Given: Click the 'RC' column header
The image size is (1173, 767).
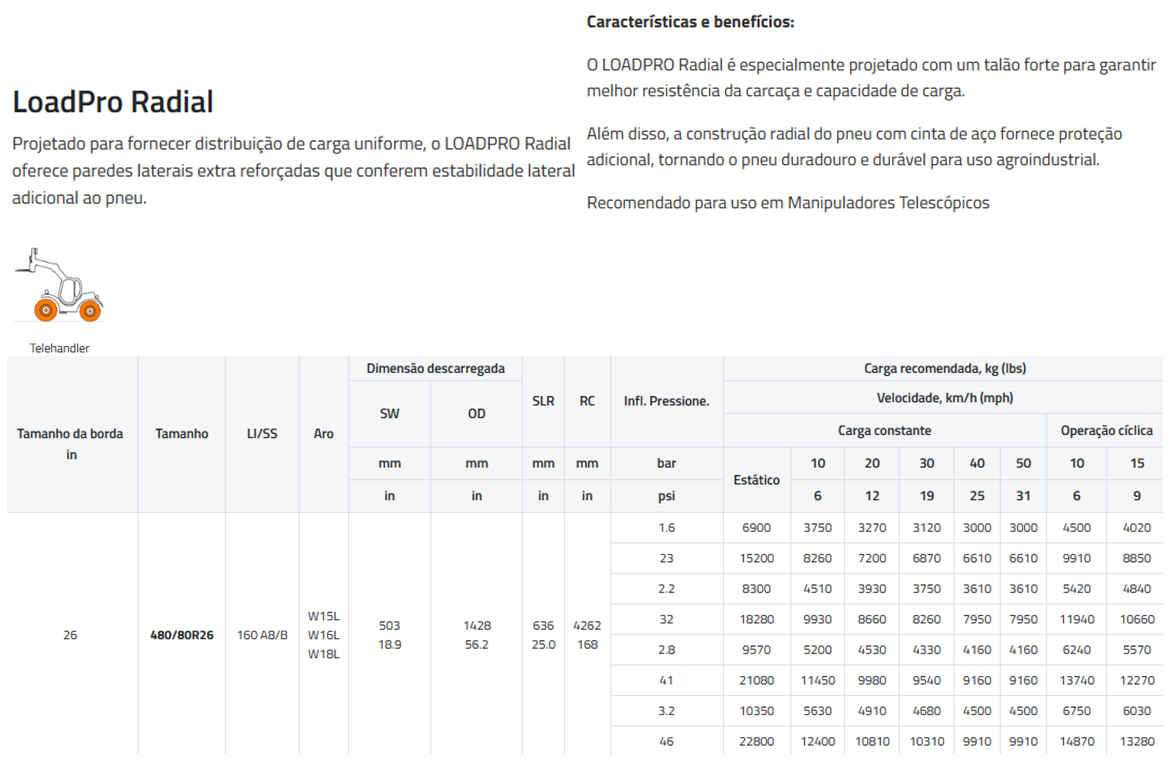Looking at the screenshot, I should [x=587, y=401].
